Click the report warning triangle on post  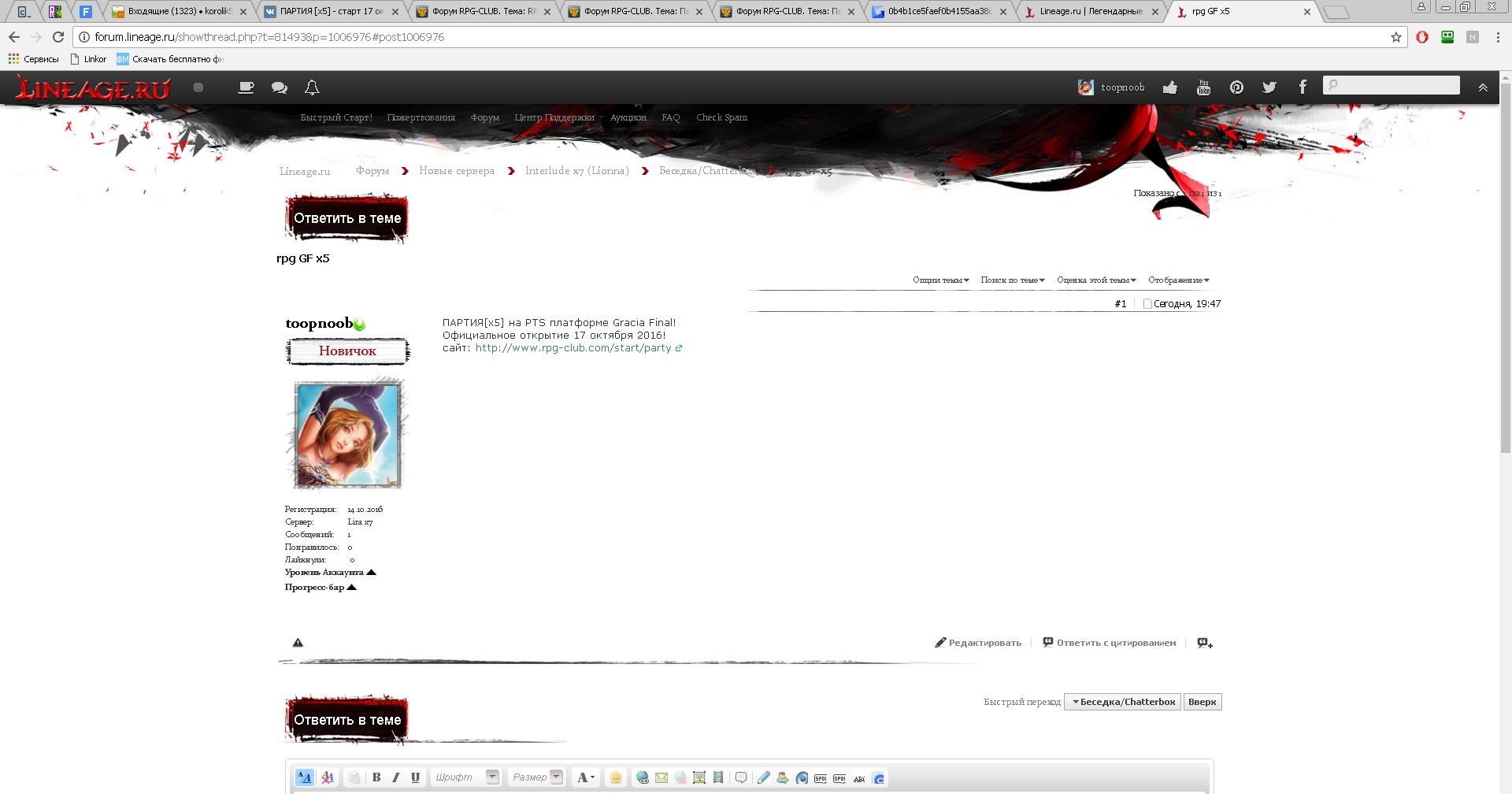point(298,643)
